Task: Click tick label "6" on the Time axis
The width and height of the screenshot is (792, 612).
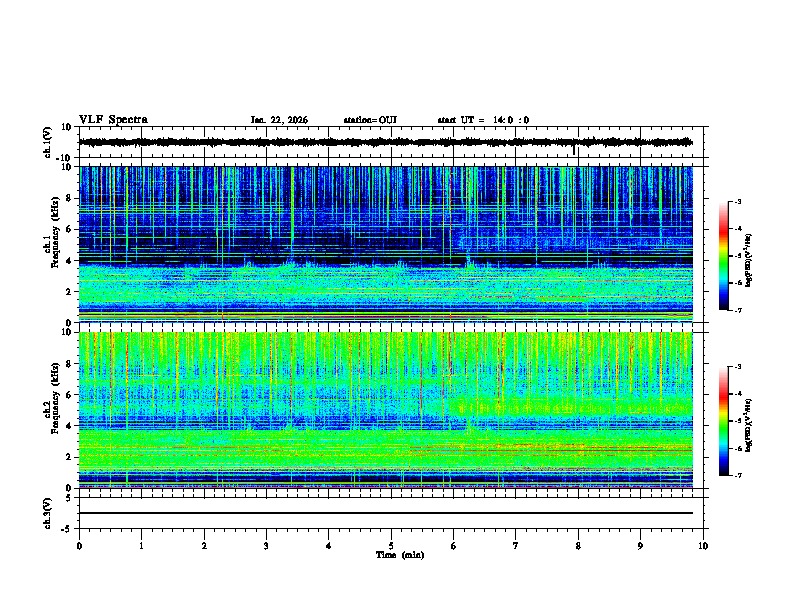Action: 454,546
